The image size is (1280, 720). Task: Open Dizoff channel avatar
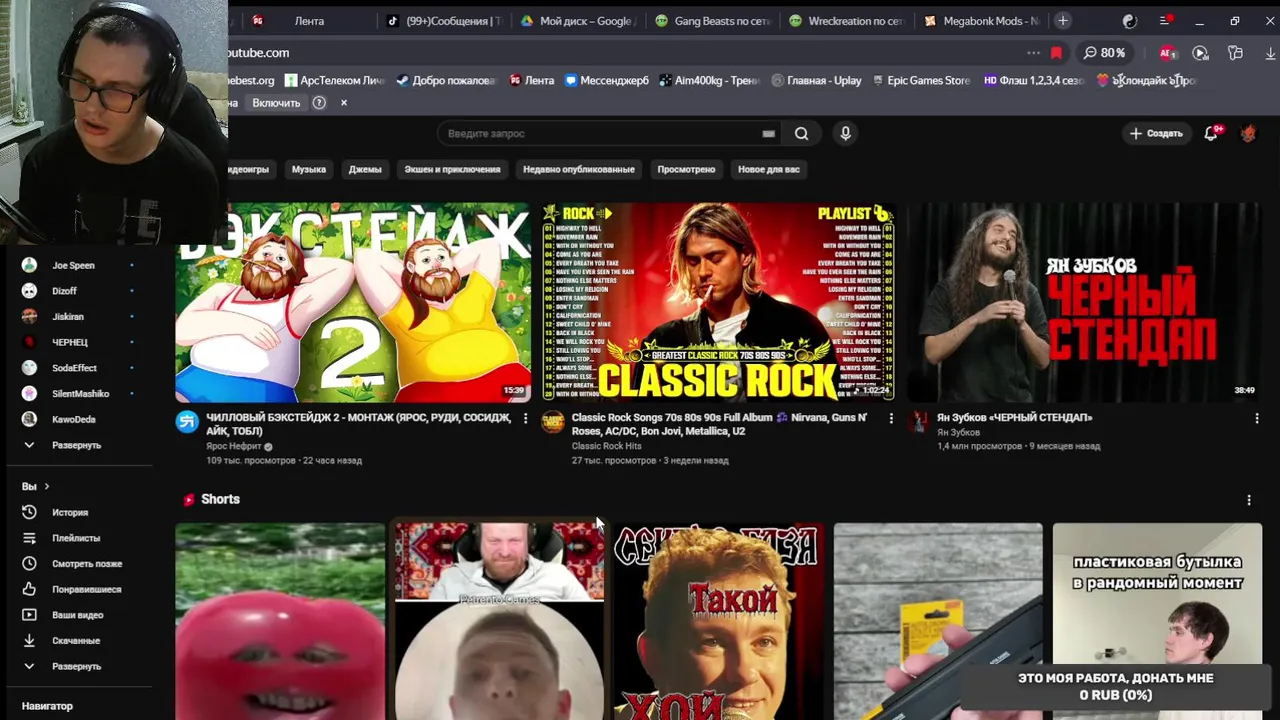29,290
